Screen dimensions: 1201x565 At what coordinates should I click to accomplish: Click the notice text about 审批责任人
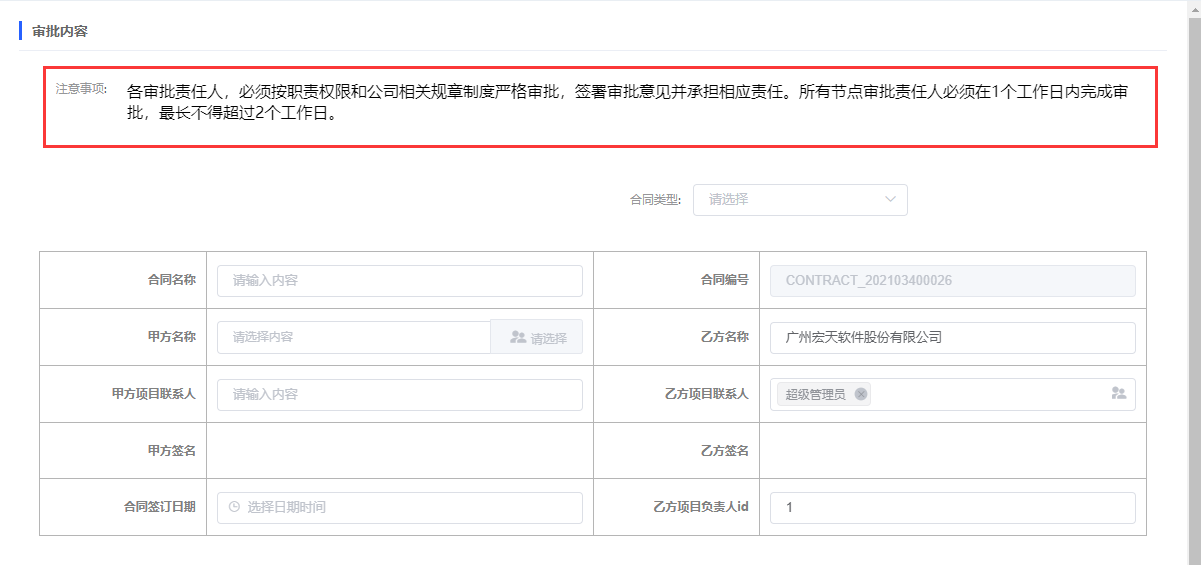click(x=628, y=103)
